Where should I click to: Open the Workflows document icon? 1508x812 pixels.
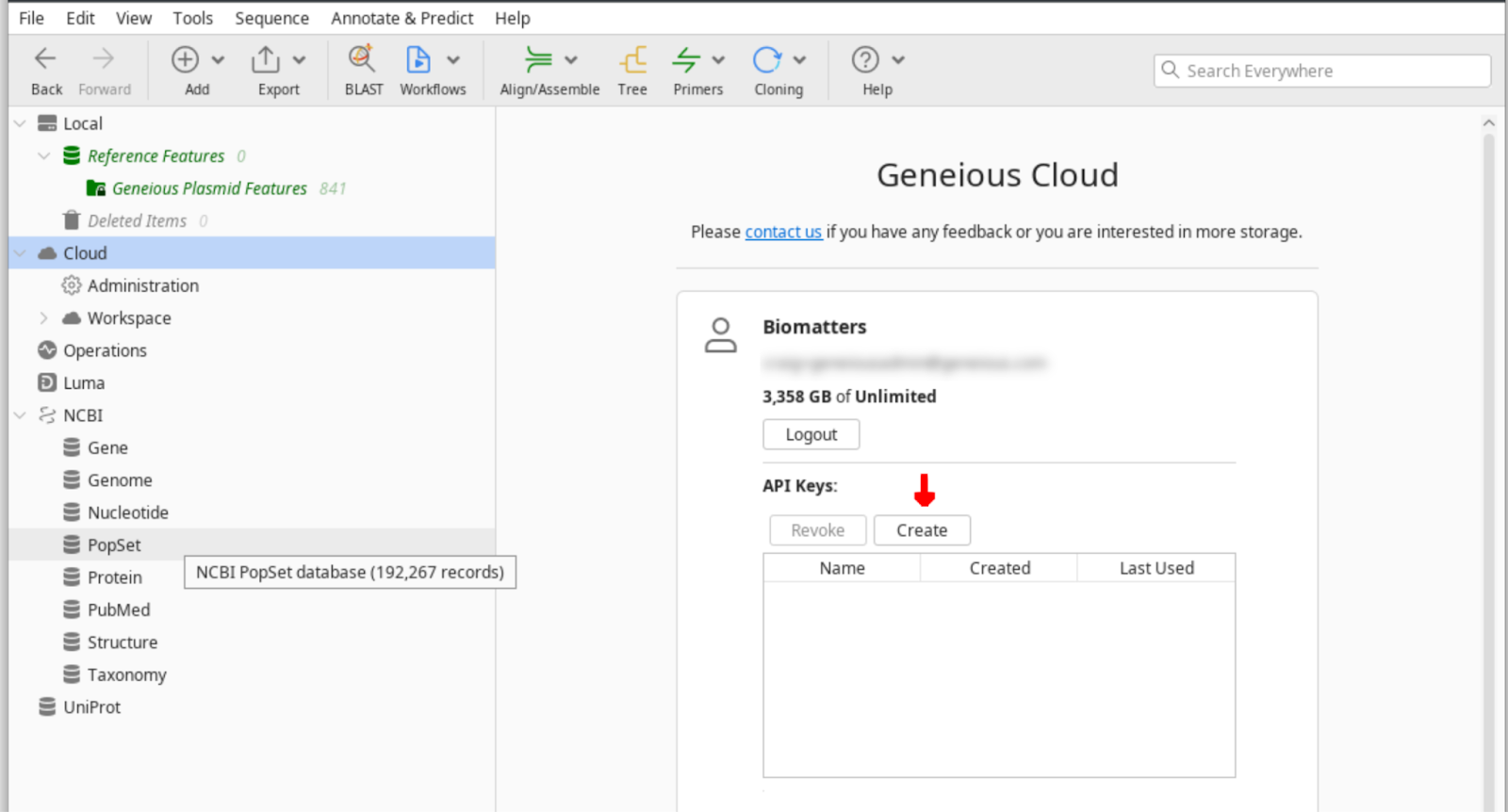click(418, 59)
